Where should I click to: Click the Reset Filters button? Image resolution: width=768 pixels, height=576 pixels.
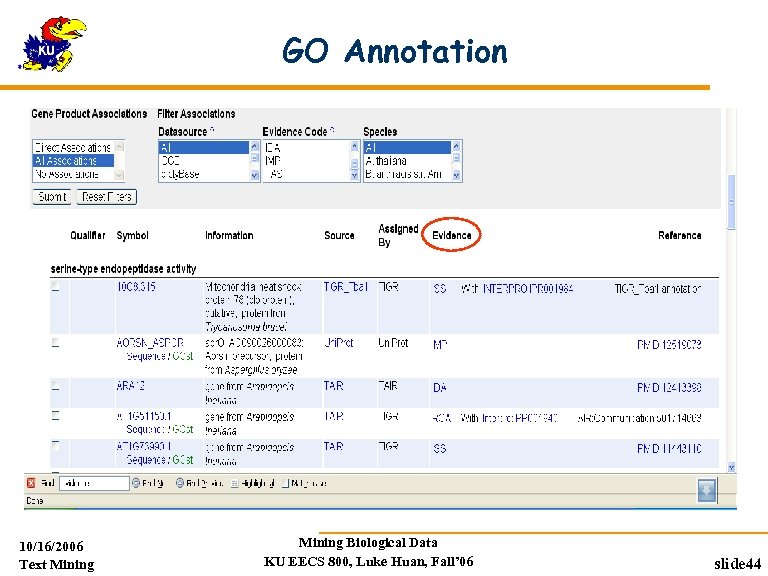(106, 197)
